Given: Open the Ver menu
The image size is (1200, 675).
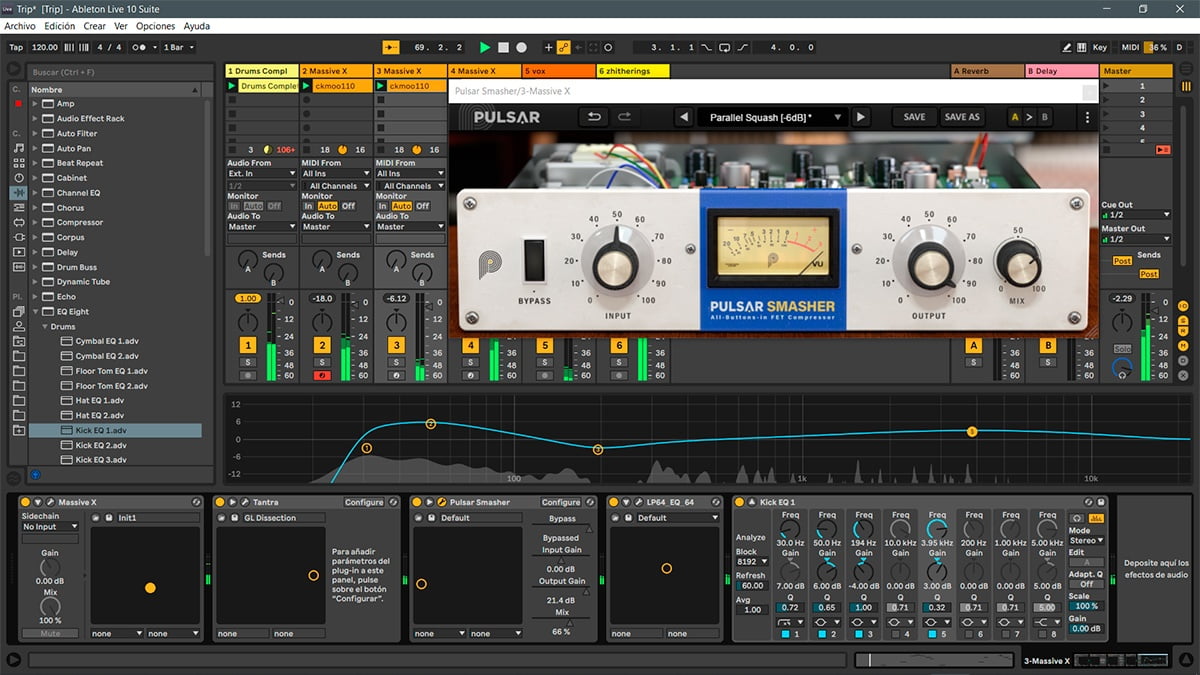Looking at the screenshot, I should click(x=121, y=26).
